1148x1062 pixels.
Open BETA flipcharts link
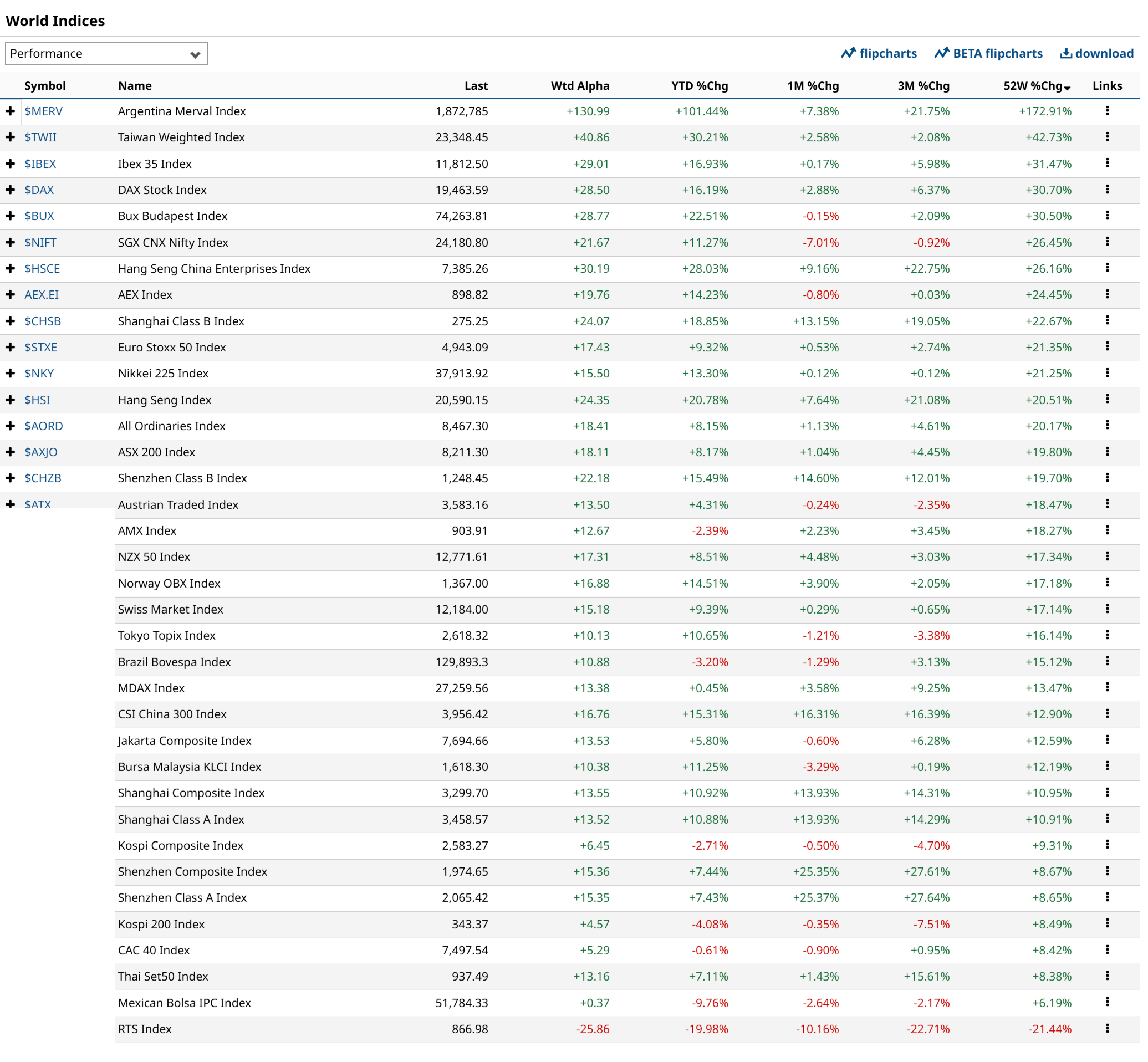click(988, 53)
